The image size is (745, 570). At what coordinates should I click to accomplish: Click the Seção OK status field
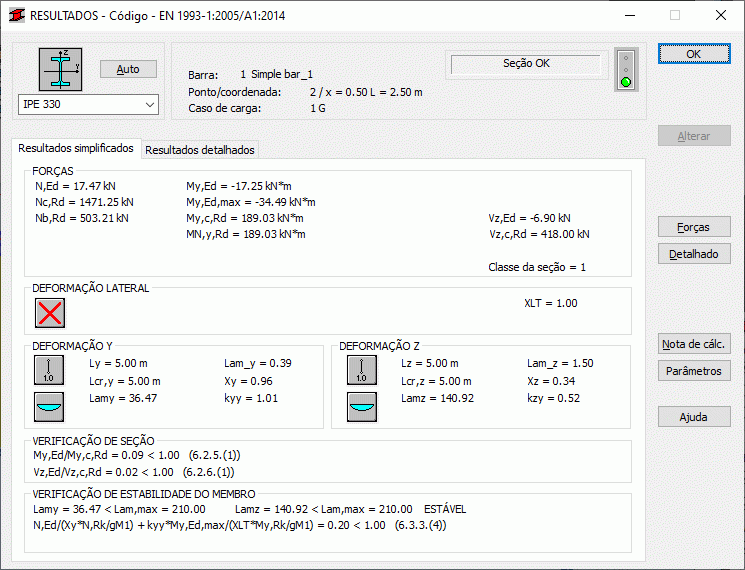point(526,64)
